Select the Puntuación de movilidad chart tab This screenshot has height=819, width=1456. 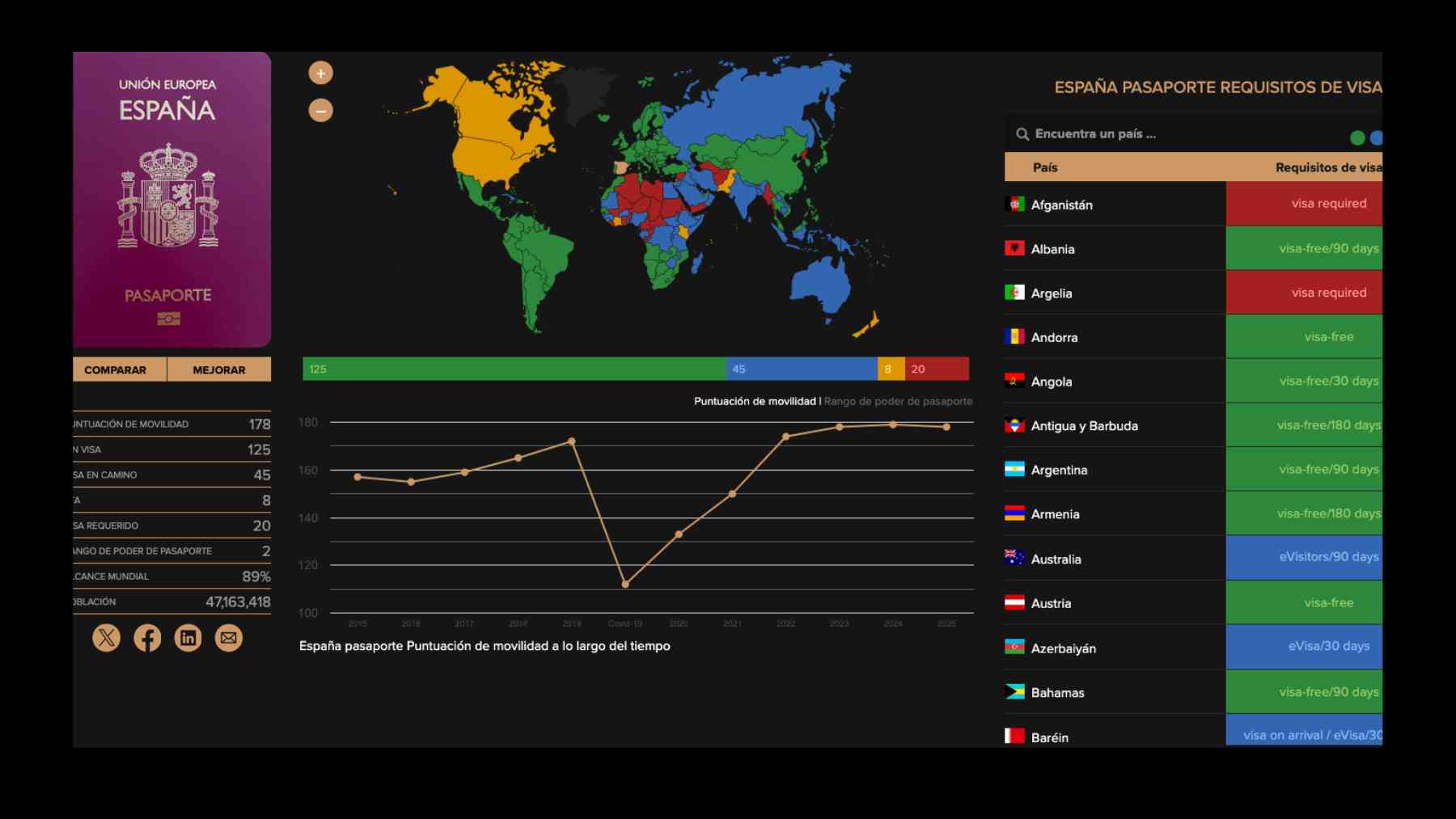(x=754, y=401)
